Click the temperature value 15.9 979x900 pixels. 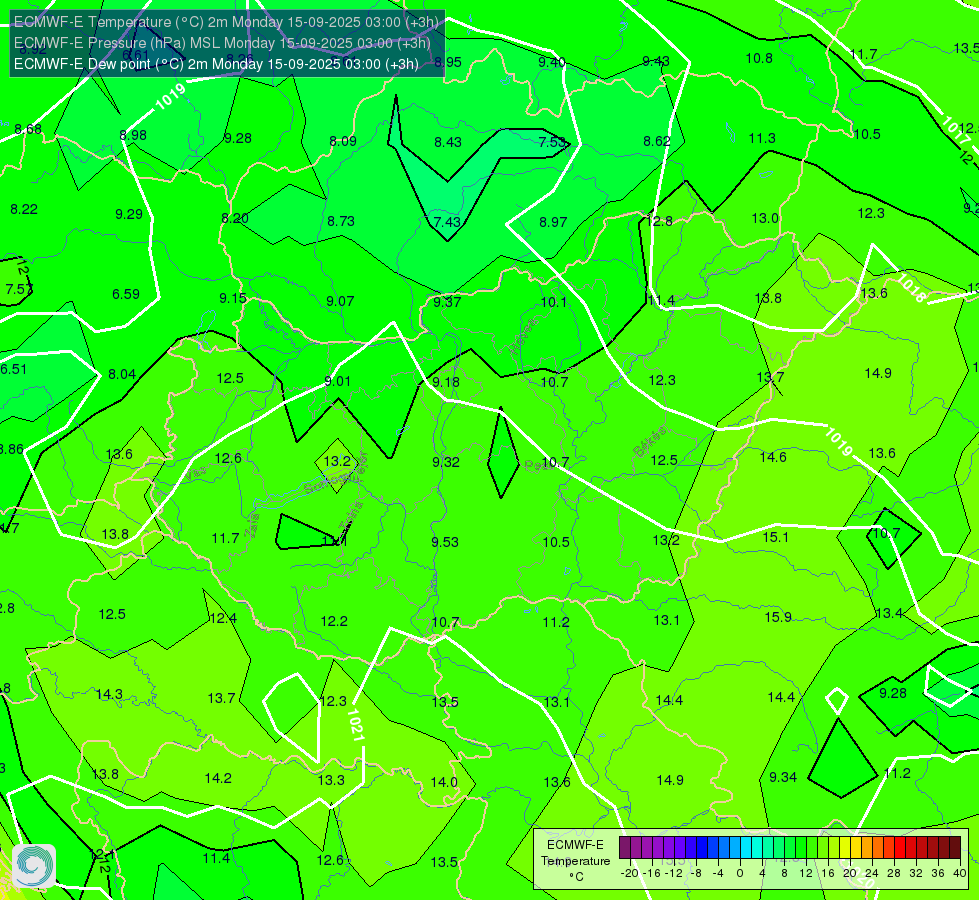(778, 617)
